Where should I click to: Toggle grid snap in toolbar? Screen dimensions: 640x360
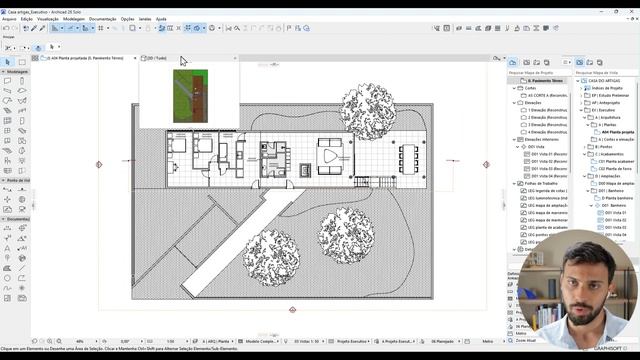point(100,28)
